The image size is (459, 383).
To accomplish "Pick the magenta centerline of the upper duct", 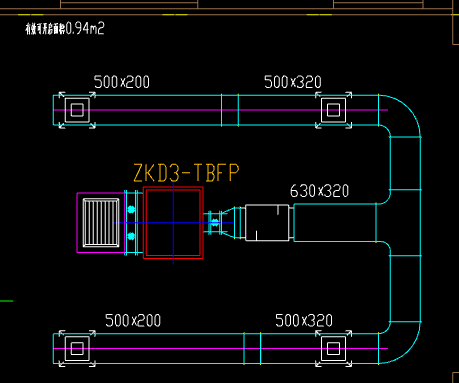I will tap(220, 110).
